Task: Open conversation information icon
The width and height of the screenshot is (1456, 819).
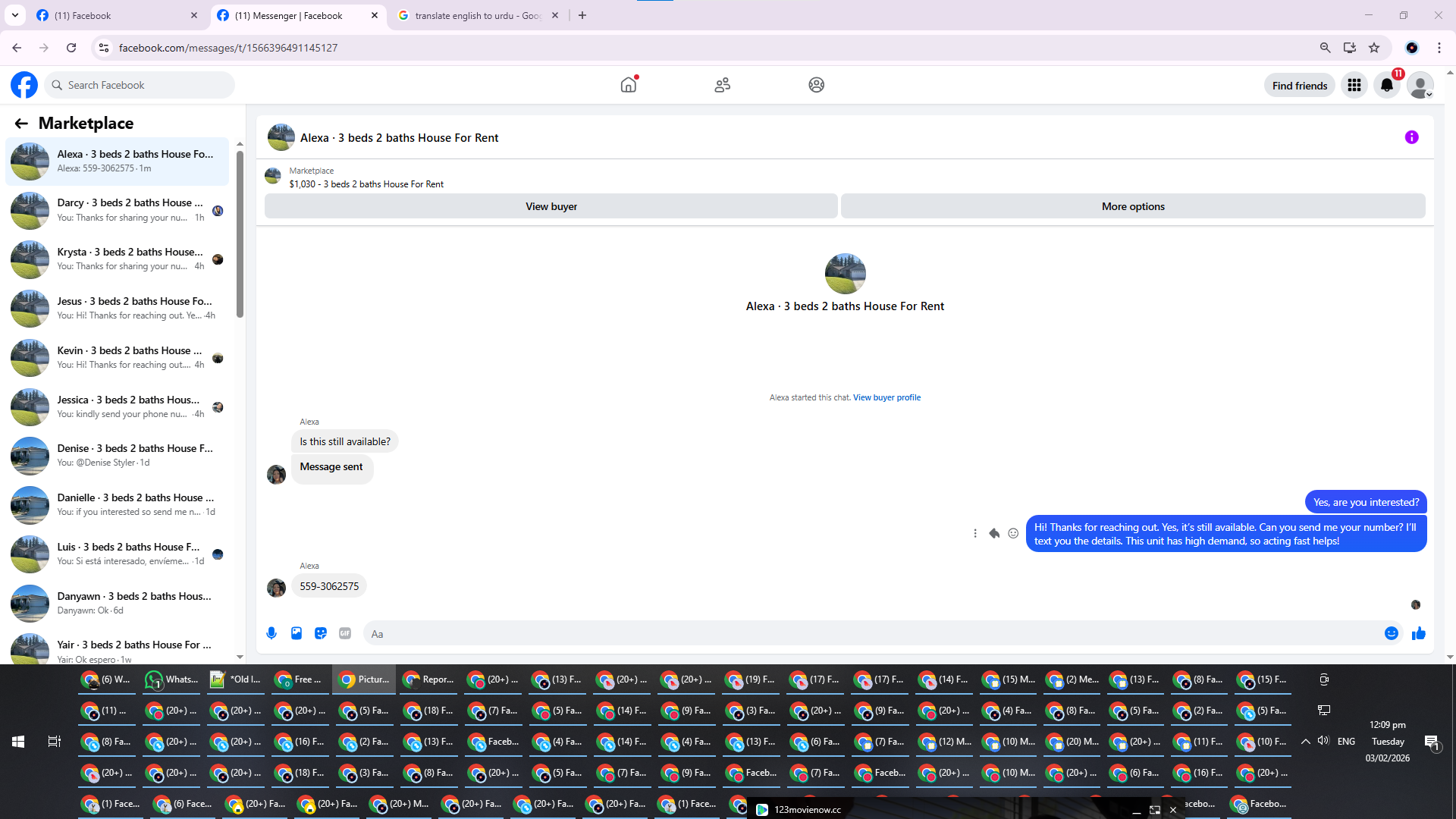Action: click(x=1411, y=137)
